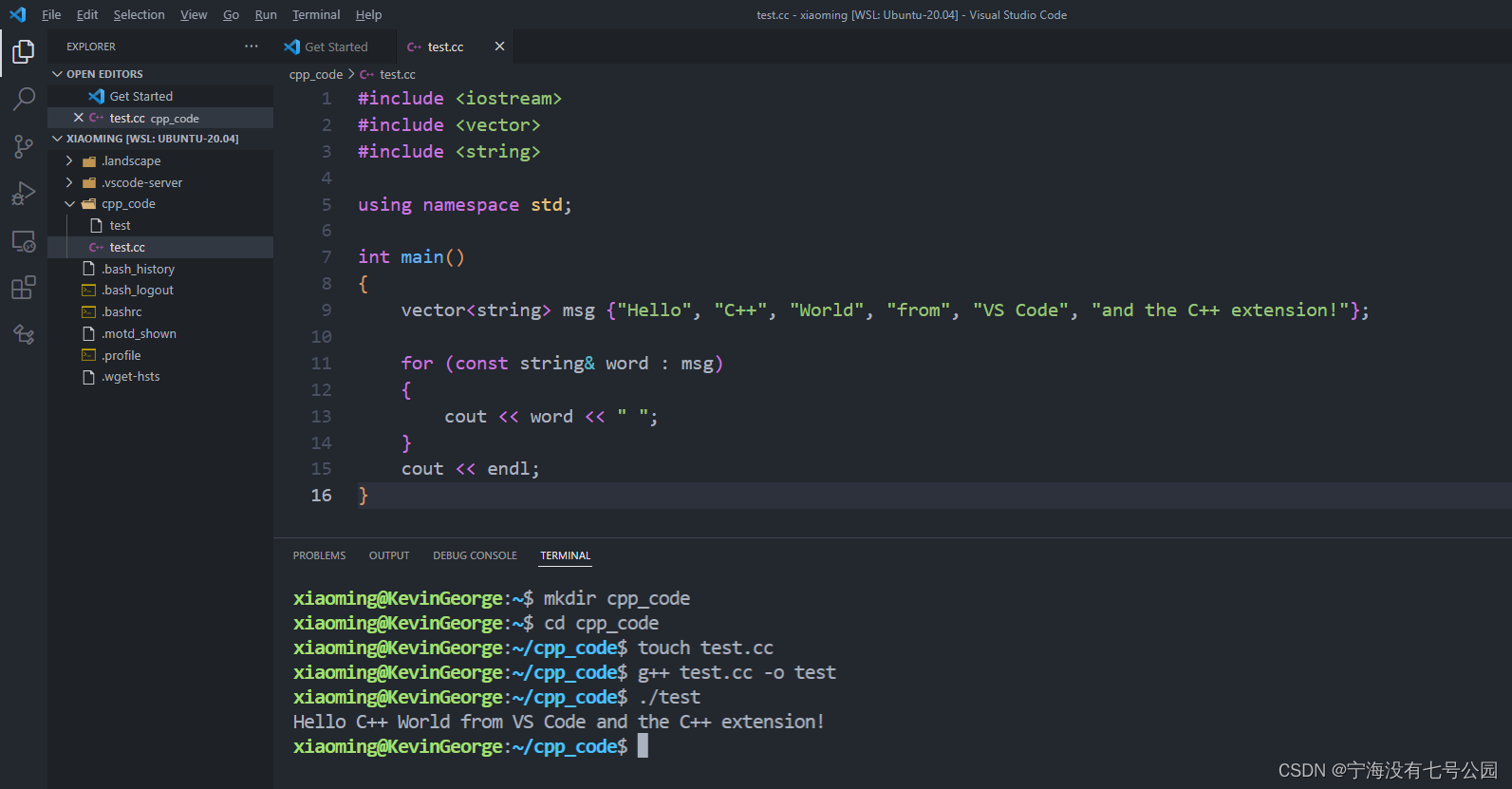The width and height of the screenshot is (1512, 789).
Task: Open the View menu
Action: [194, 14]
